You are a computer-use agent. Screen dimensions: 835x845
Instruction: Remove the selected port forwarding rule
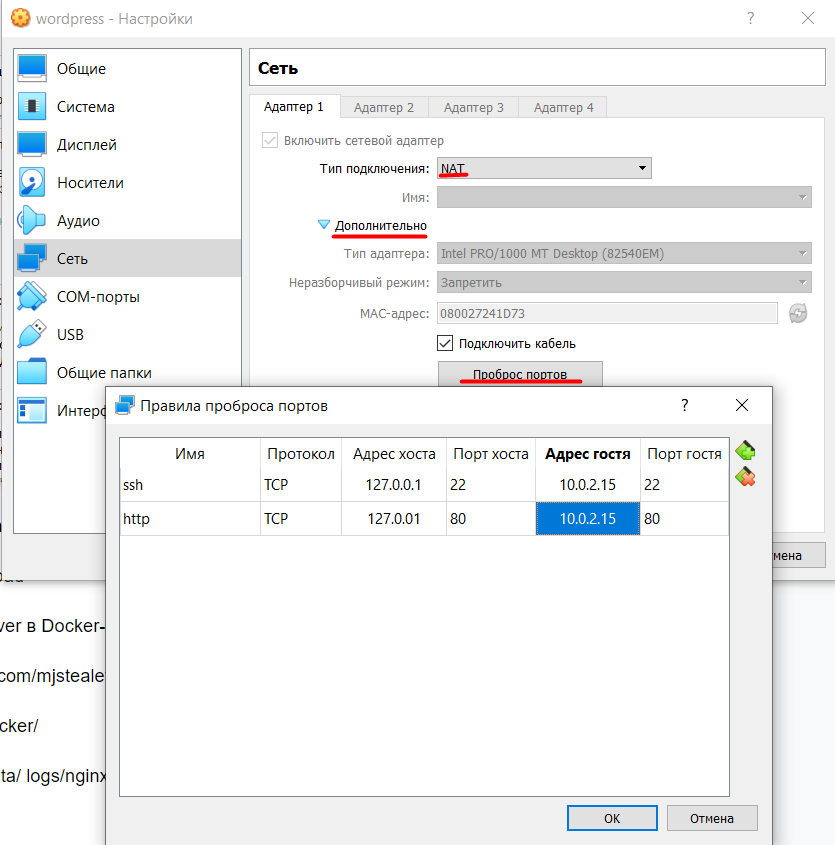[746, 477]
